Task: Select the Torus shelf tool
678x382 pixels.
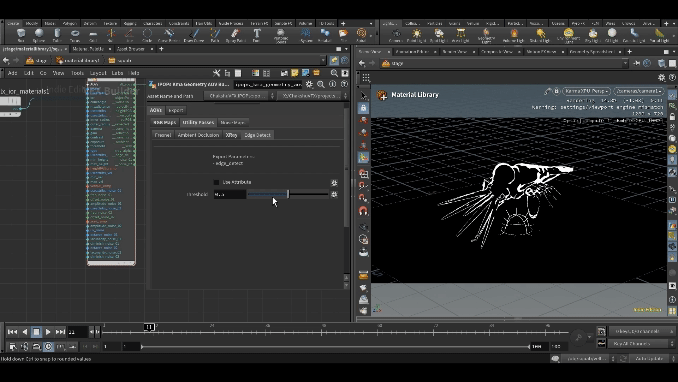Action: 75,35
